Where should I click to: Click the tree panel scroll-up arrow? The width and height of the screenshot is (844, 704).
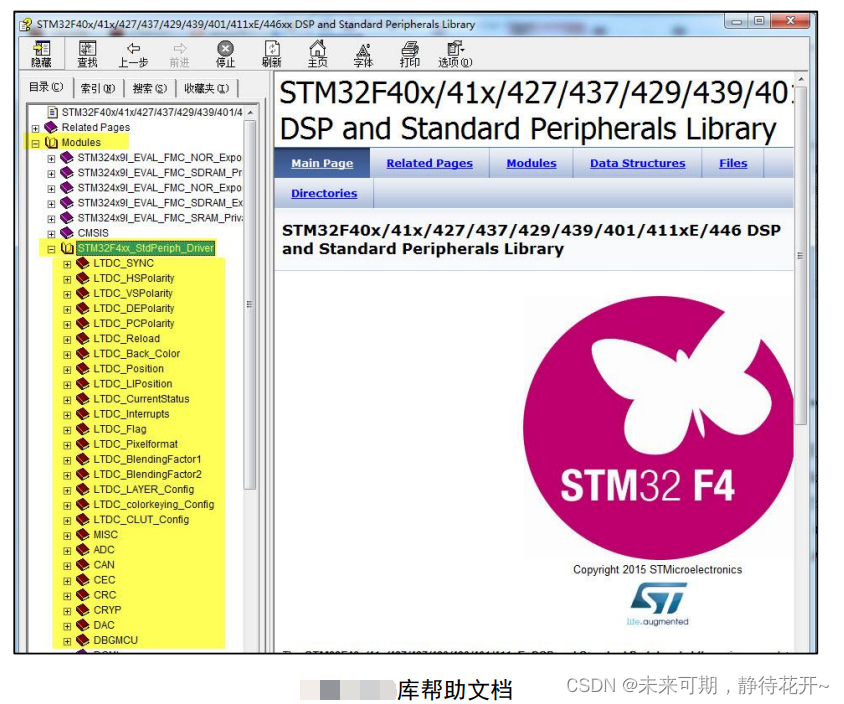coord(250,112)
